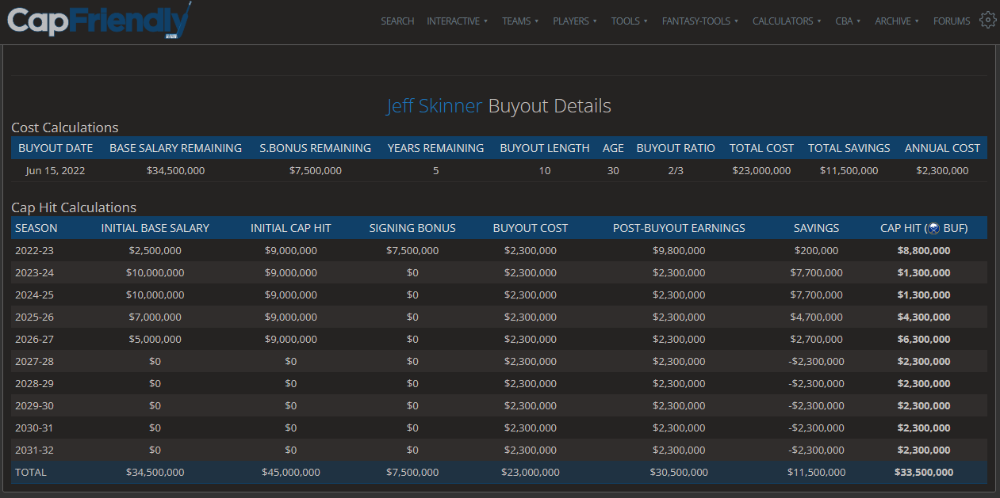Image resolution: width=1000 pixels, height=498 pixels.
Task: Expand the PLAYERS menu
Action: pos(575,21)
